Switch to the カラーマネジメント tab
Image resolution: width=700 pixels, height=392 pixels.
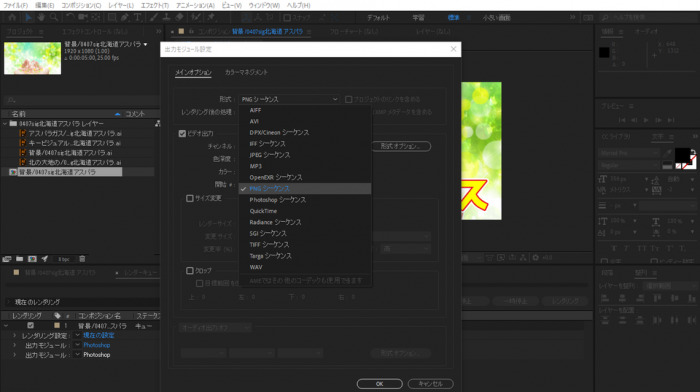(246, 72)
